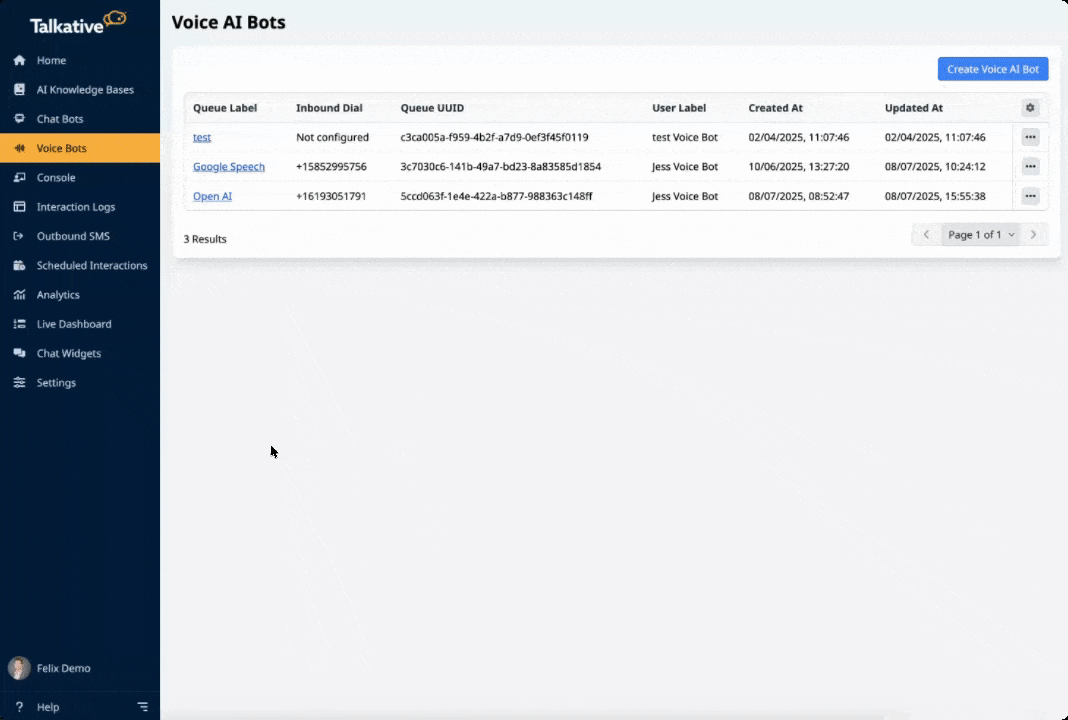The height and width of the screenshot is (720, 1068).
Task: Open actions menu for test row
Action: [1030, 137]
